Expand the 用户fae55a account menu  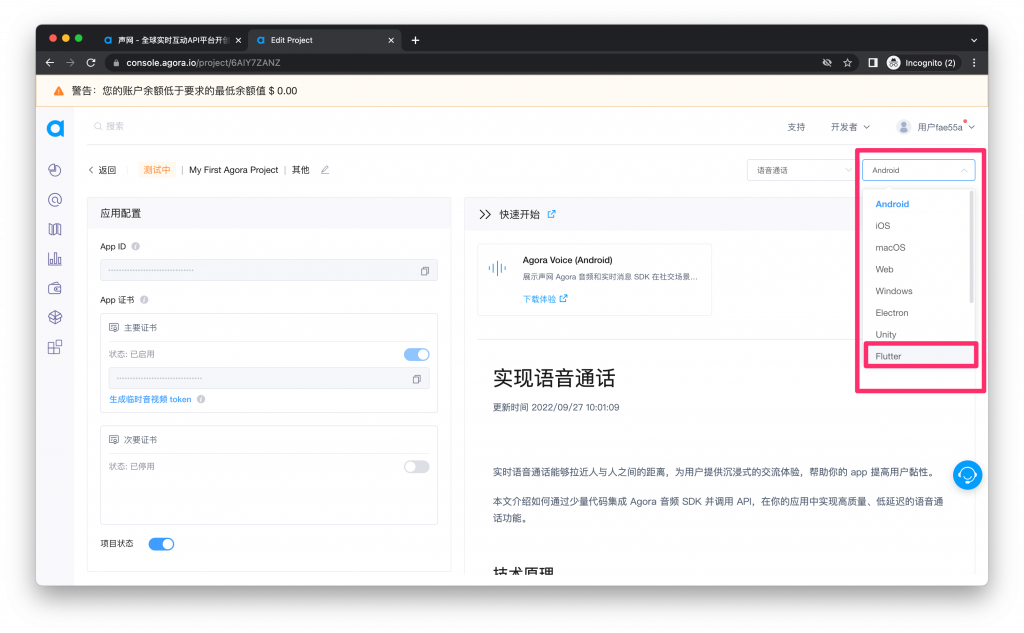tap(946, 127)
